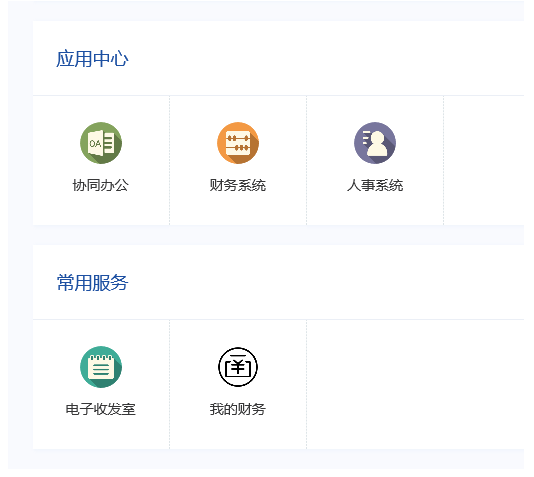This screenshot has height=477, width=534.
Task: Open the 电子收发室 text label
Action: point(101,409)
